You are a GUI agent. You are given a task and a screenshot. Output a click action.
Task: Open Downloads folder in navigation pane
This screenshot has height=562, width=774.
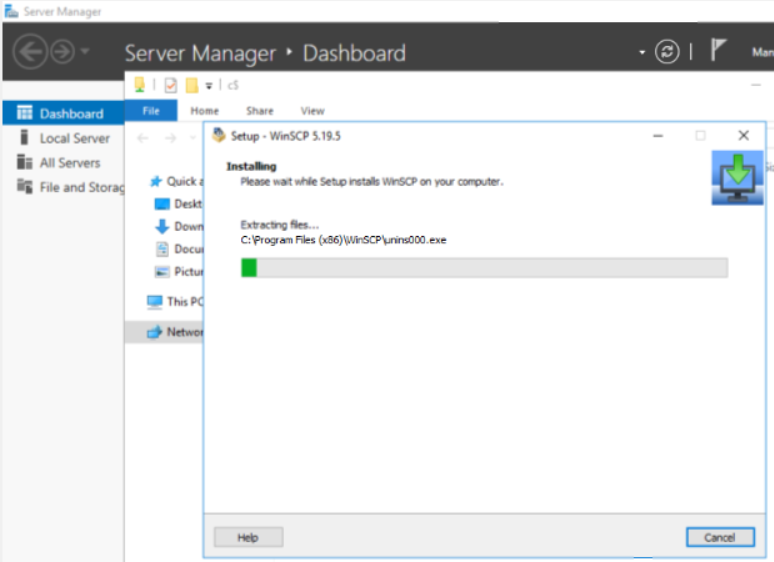tap(178, 226)
